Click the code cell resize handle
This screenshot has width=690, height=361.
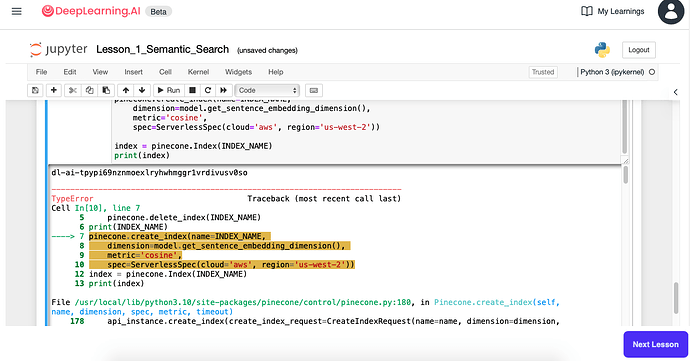coord(625,161)
